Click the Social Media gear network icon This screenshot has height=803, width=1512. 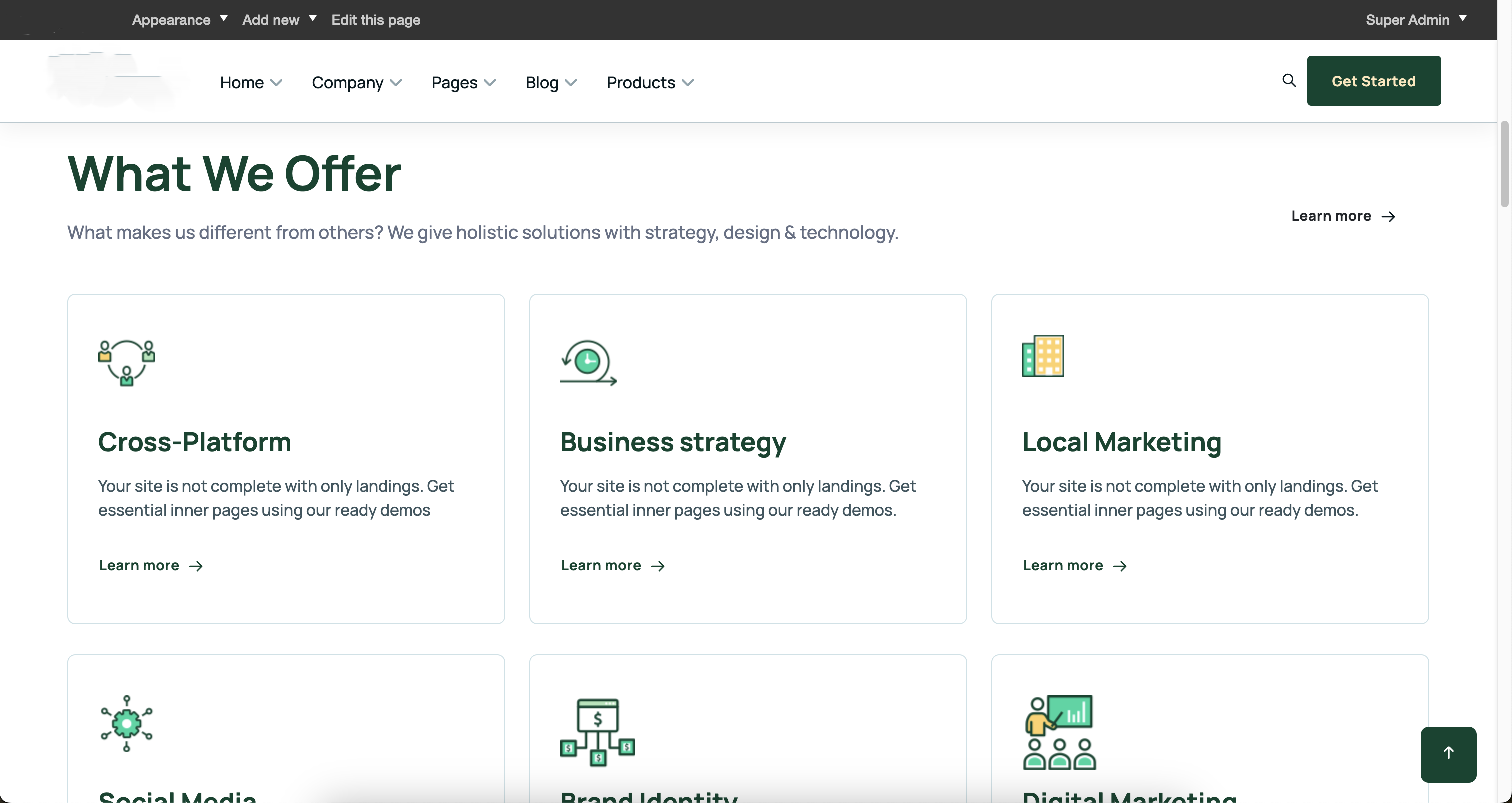[127, 724]
